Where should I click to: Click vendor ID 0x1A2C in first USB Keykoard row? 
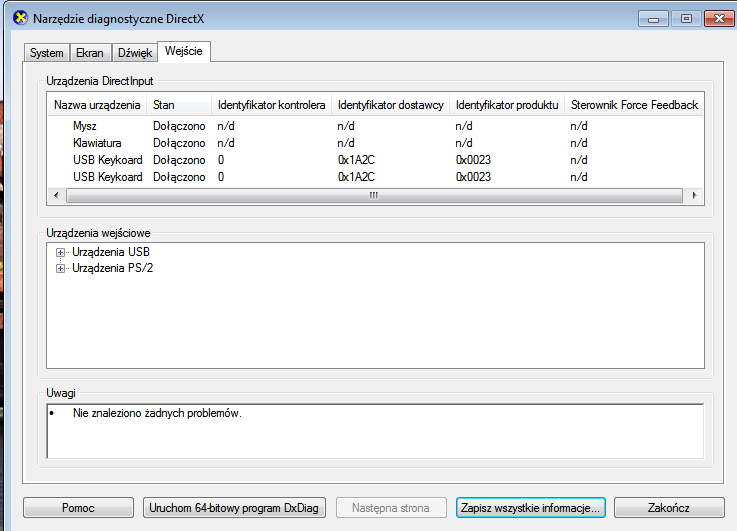coord(356,160)
